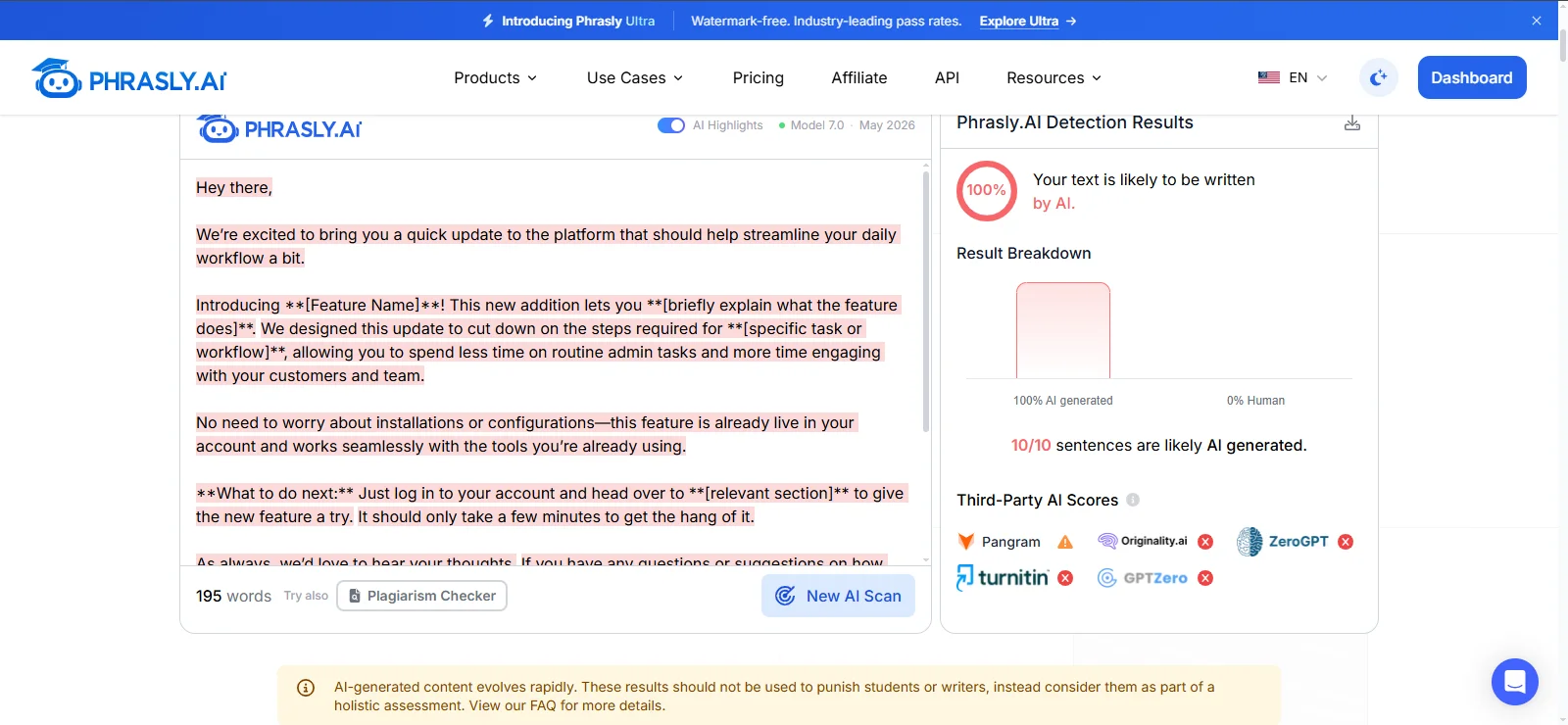Click the GPTZero logo
The width and height of the screenshot is (1568, 725).
1143,578
